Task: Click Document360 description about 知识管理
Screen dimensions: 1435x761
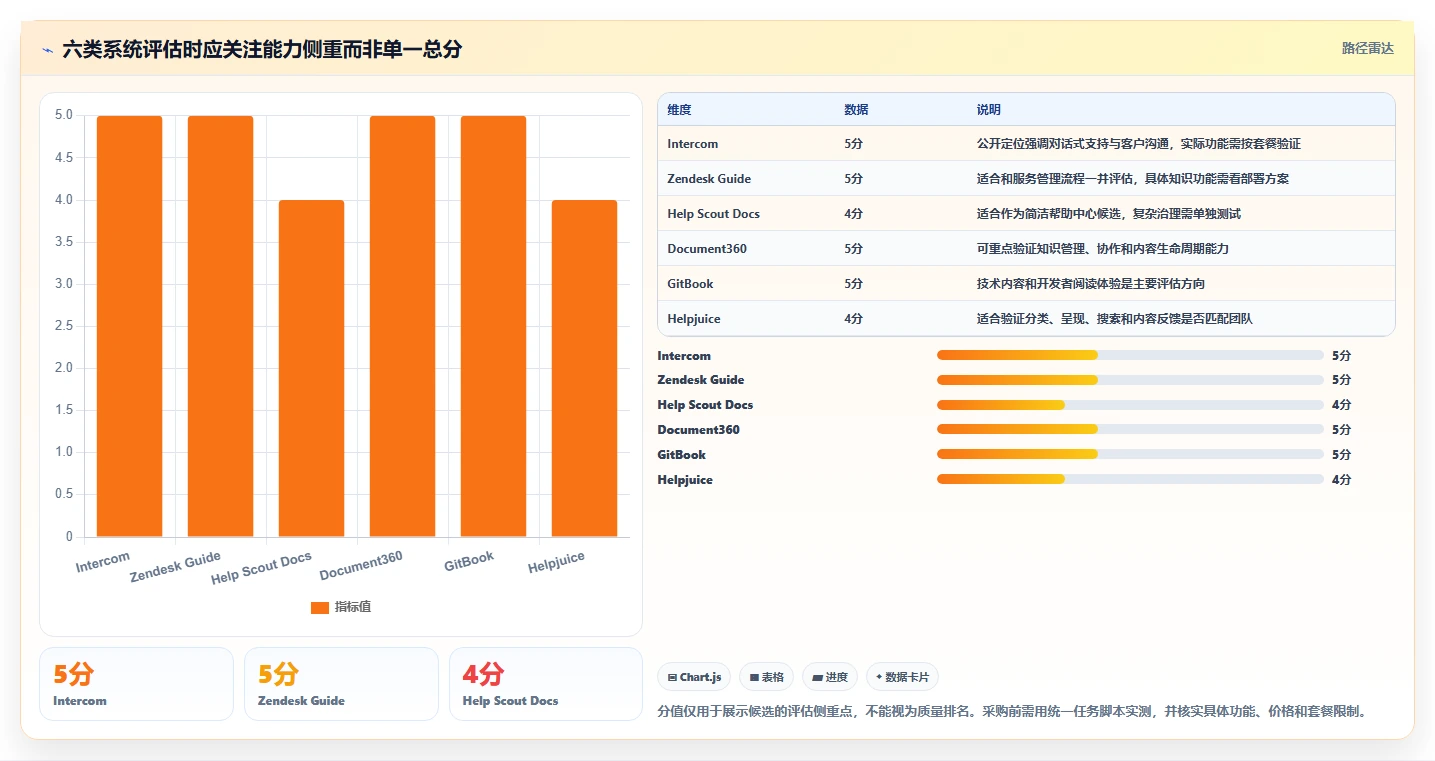Action: pos(1103,249)
